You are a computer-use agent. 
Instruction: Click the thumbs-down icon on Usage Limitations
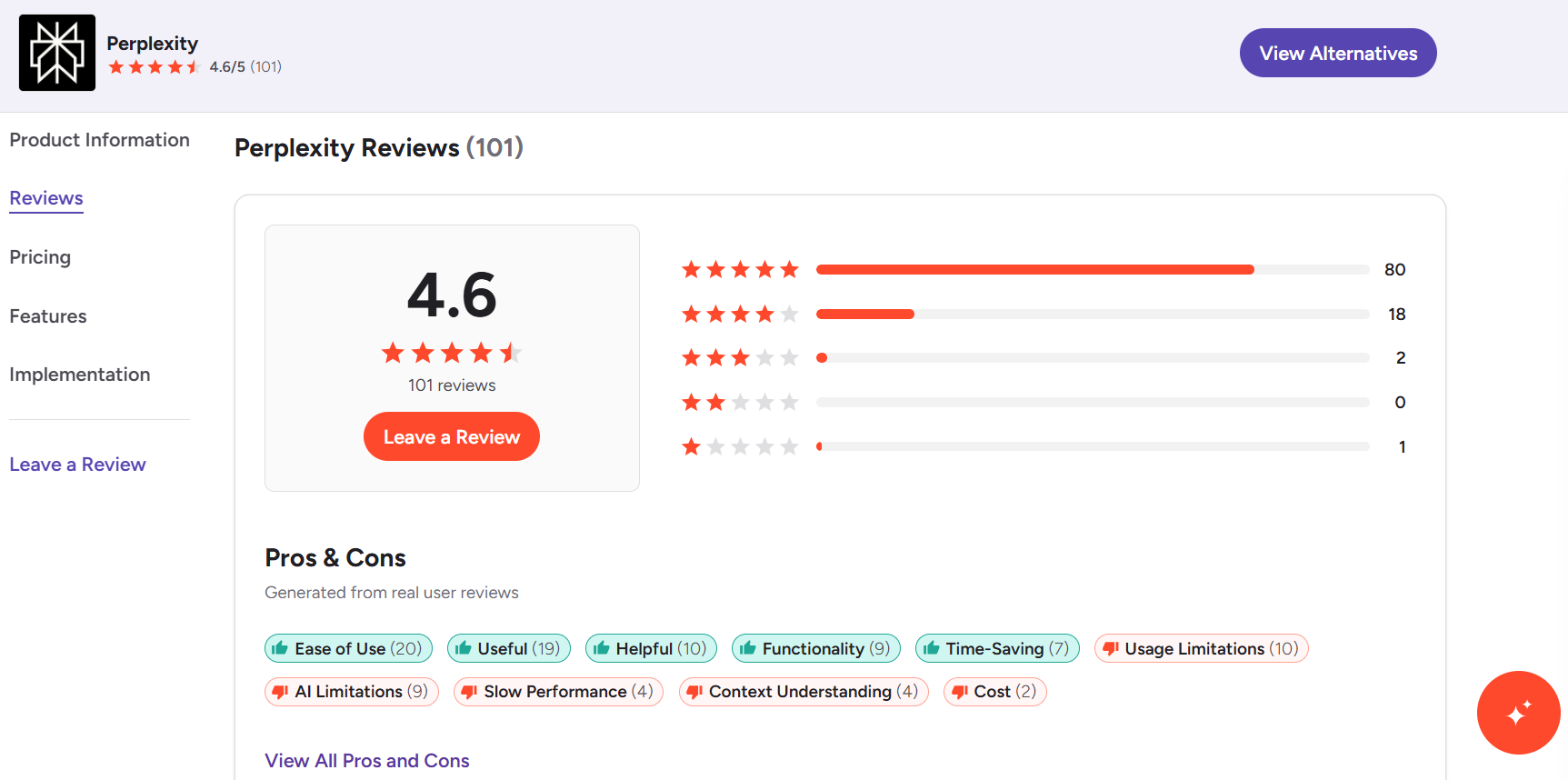pos(1111,648)
